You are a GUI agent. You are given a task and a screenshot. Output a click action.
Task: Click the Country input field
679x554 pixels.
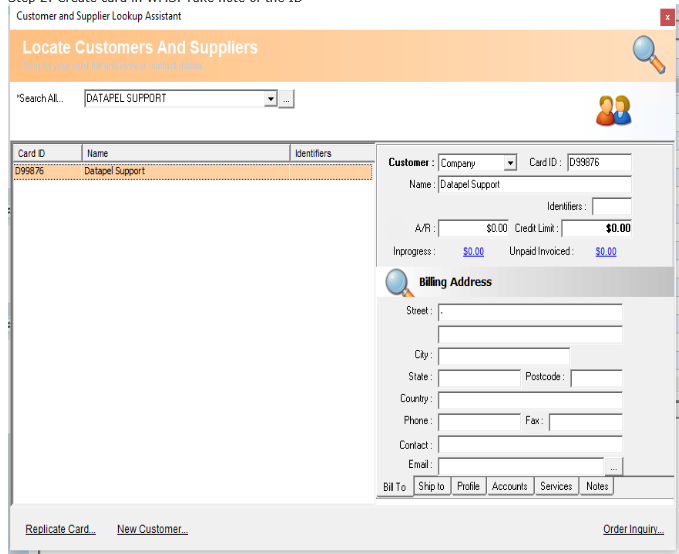530,400
